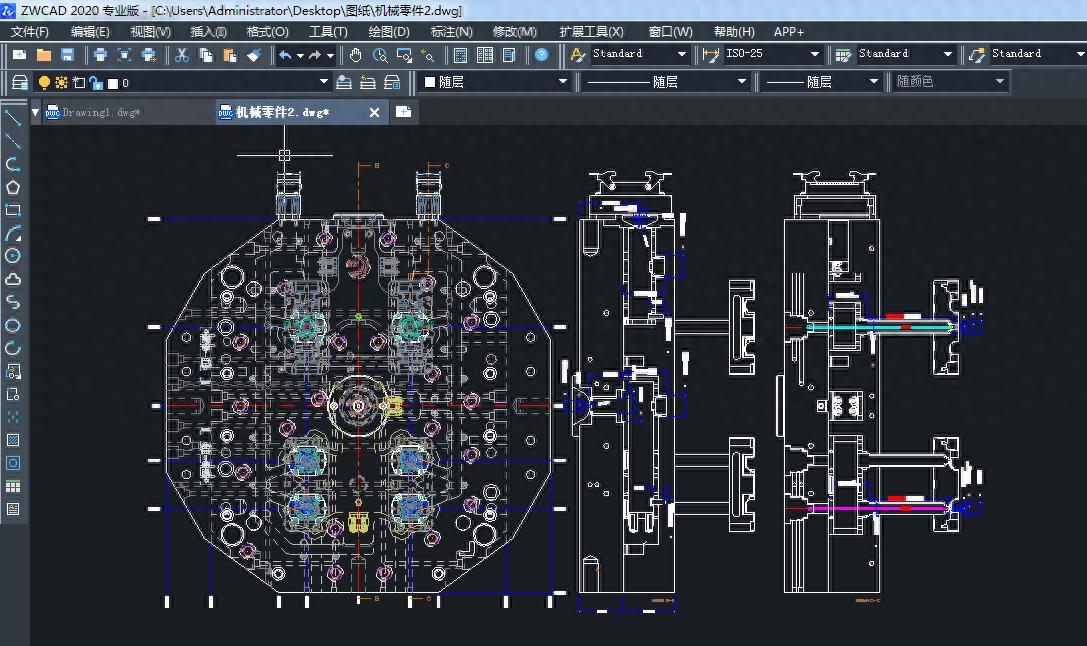Open the layer 0 dropdown list

pos(323,82)
